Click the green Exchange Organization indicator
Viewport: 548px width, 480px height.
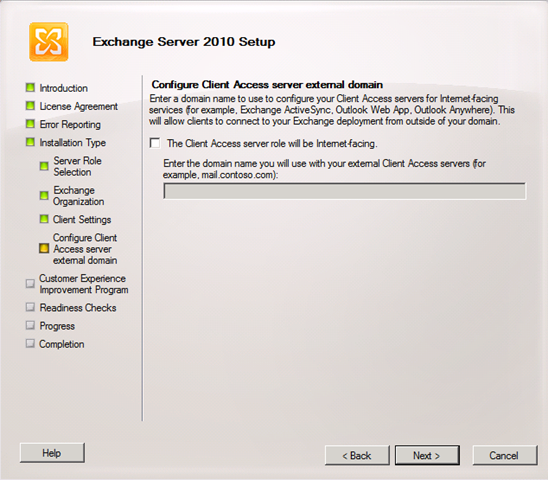tap(44, 195)
